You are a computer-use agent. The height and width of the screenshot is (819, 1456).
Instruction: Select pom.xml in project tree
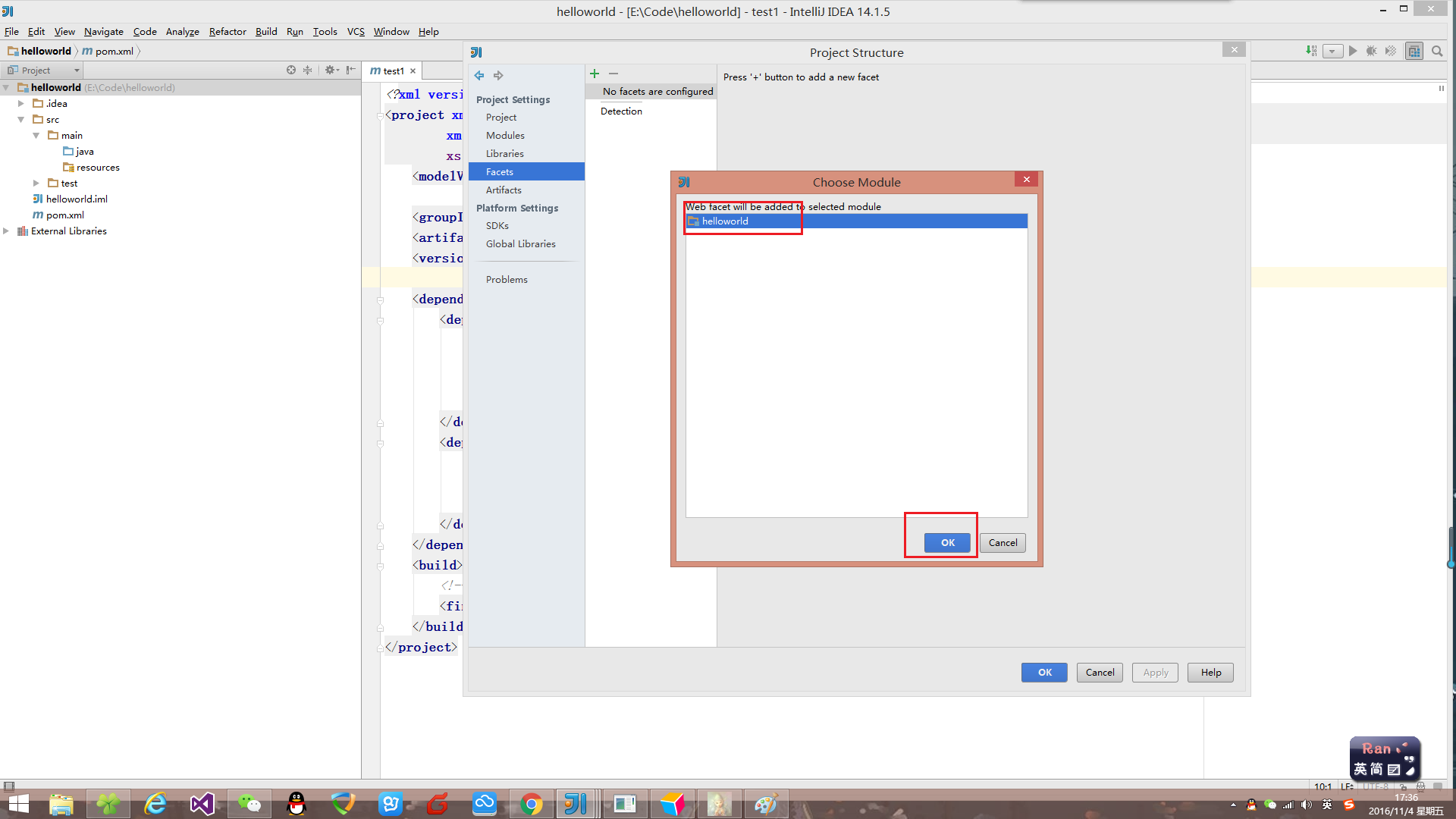[58, 215]
